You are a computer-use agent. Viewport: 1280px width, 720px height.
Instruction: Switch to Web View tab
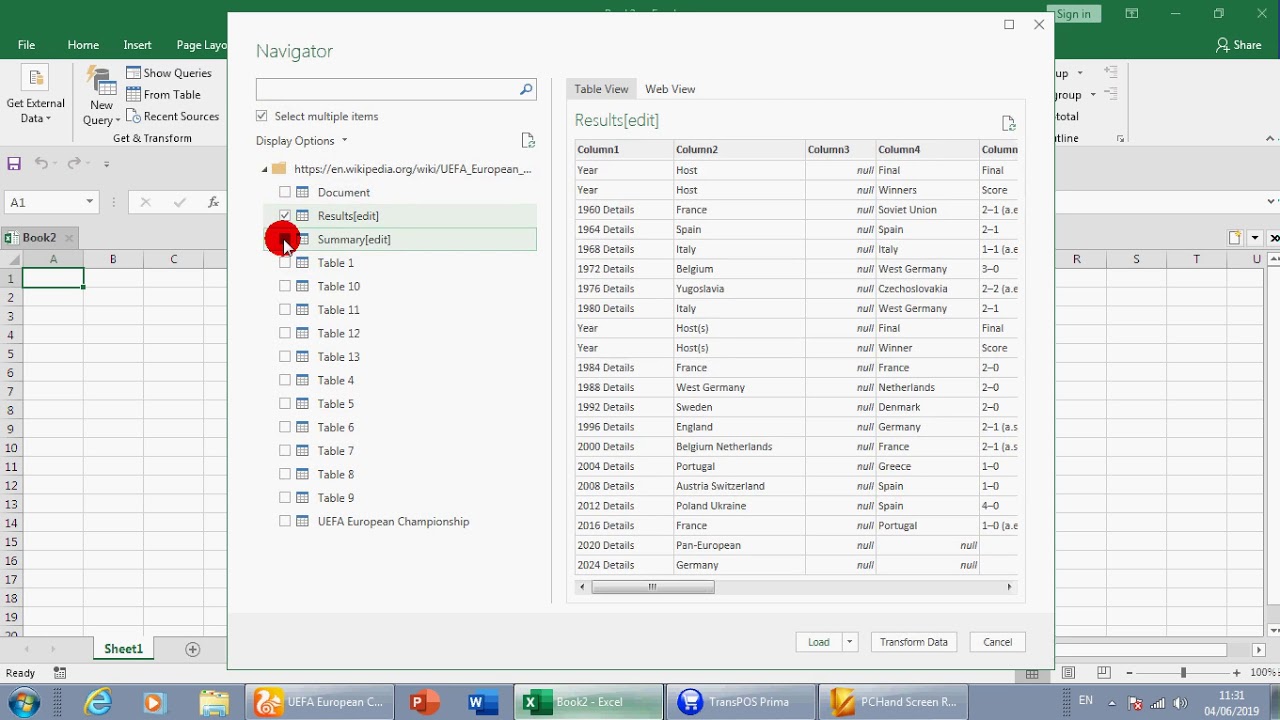(670, 89)
